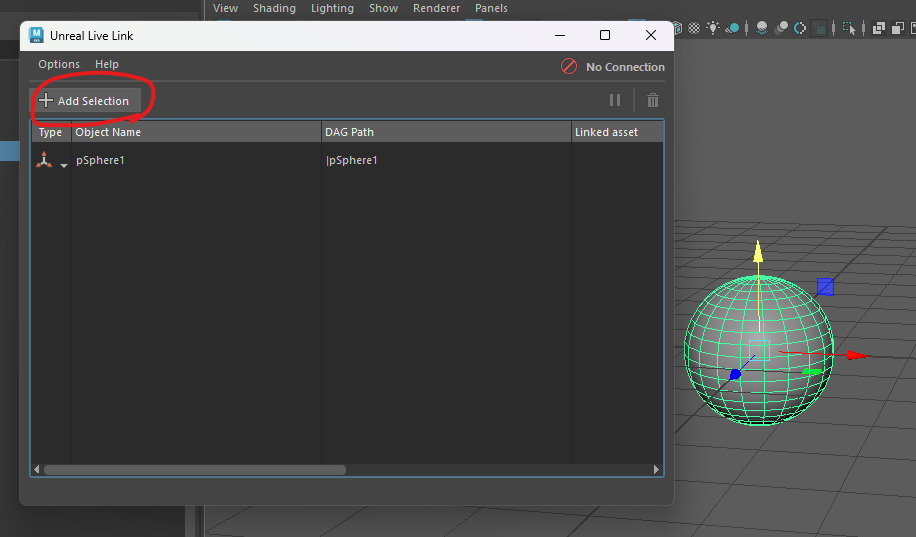This screenshot has height=537, width=916.
Task: Toggle textured display checker icon in viewport toolbar
Action: [x=694, y=27]
